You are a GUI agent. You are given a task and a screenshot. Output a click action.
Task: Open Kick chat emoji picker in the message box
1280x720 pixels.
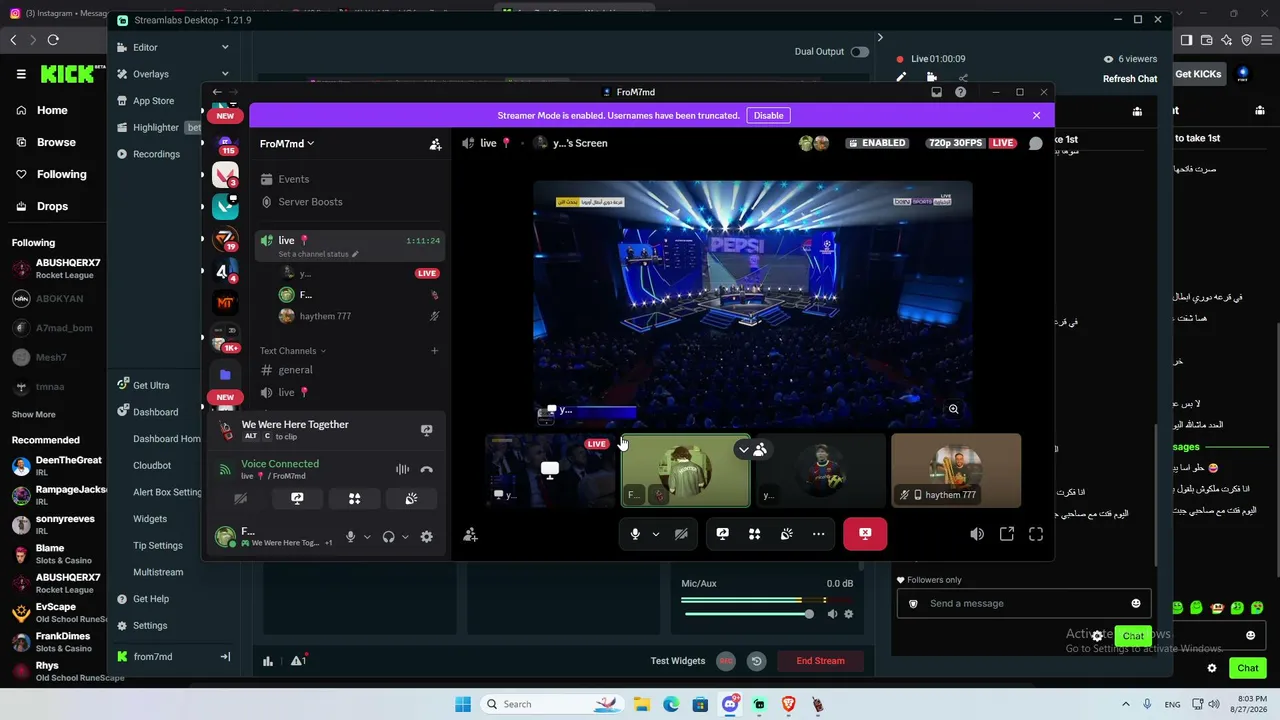coord(1136,603)
